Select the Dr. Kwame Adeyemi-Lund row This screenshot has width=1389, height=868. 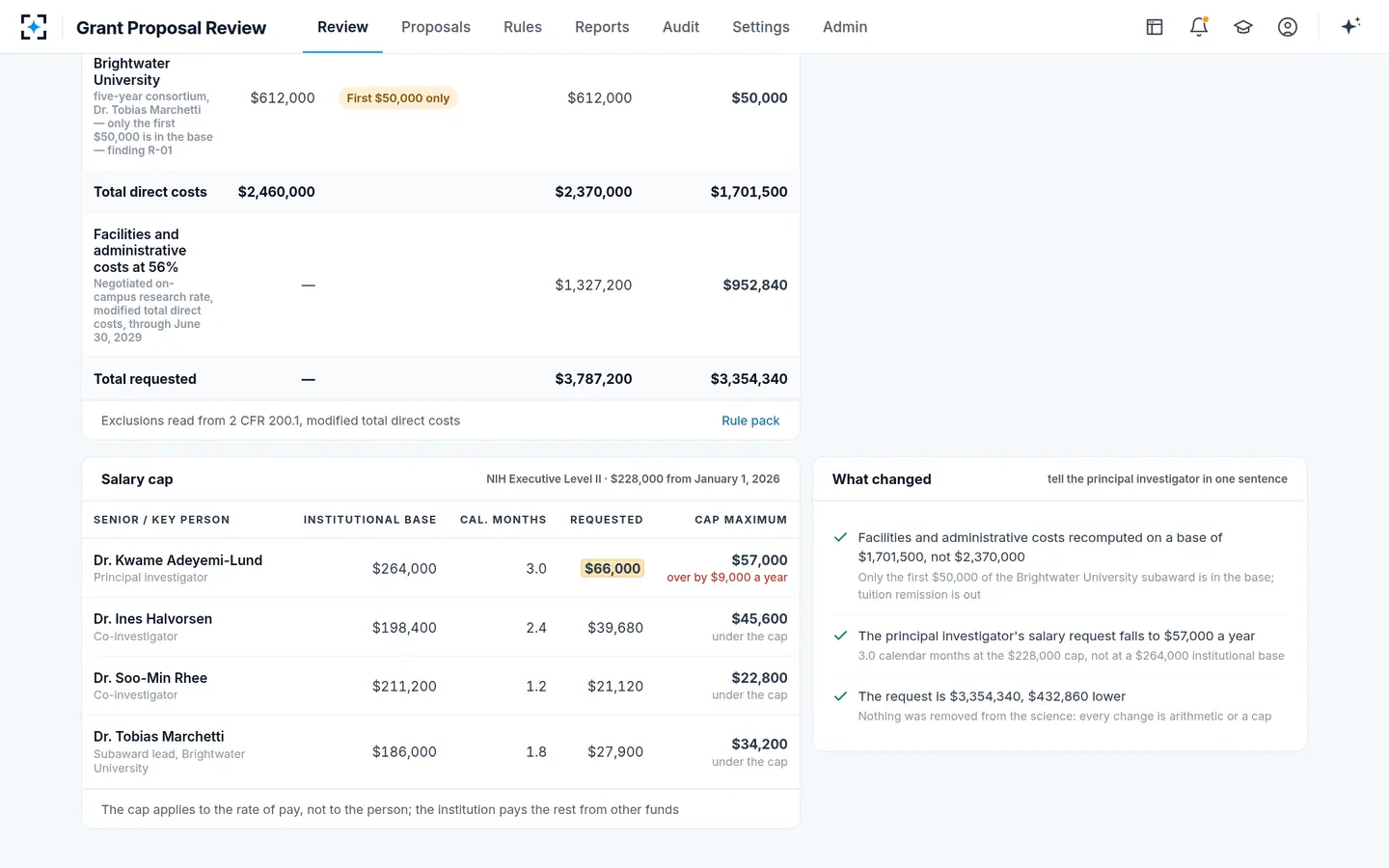[x=441, y=568]
